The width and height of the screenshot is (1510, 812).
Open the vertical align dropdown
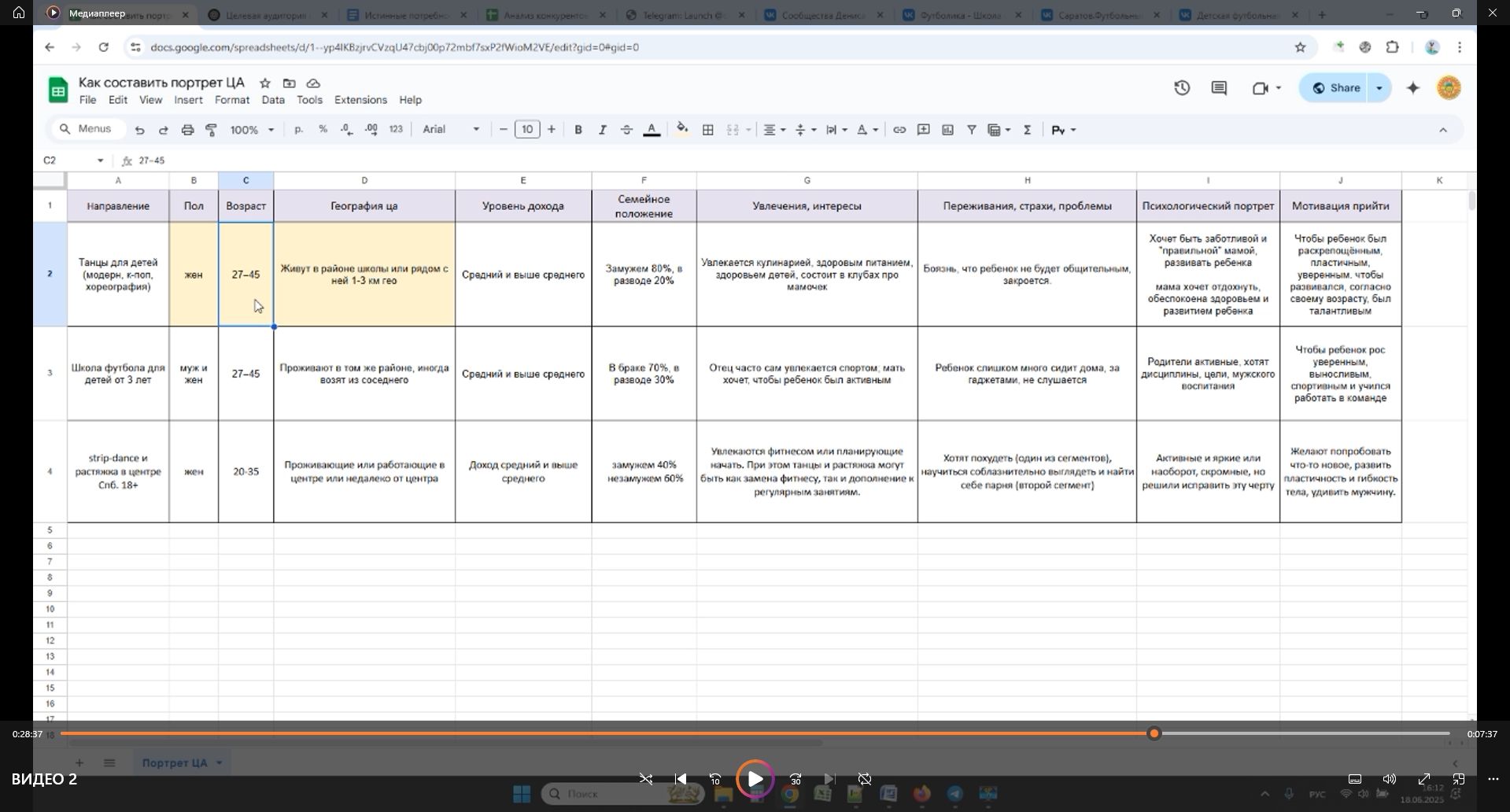pos(806,130)
